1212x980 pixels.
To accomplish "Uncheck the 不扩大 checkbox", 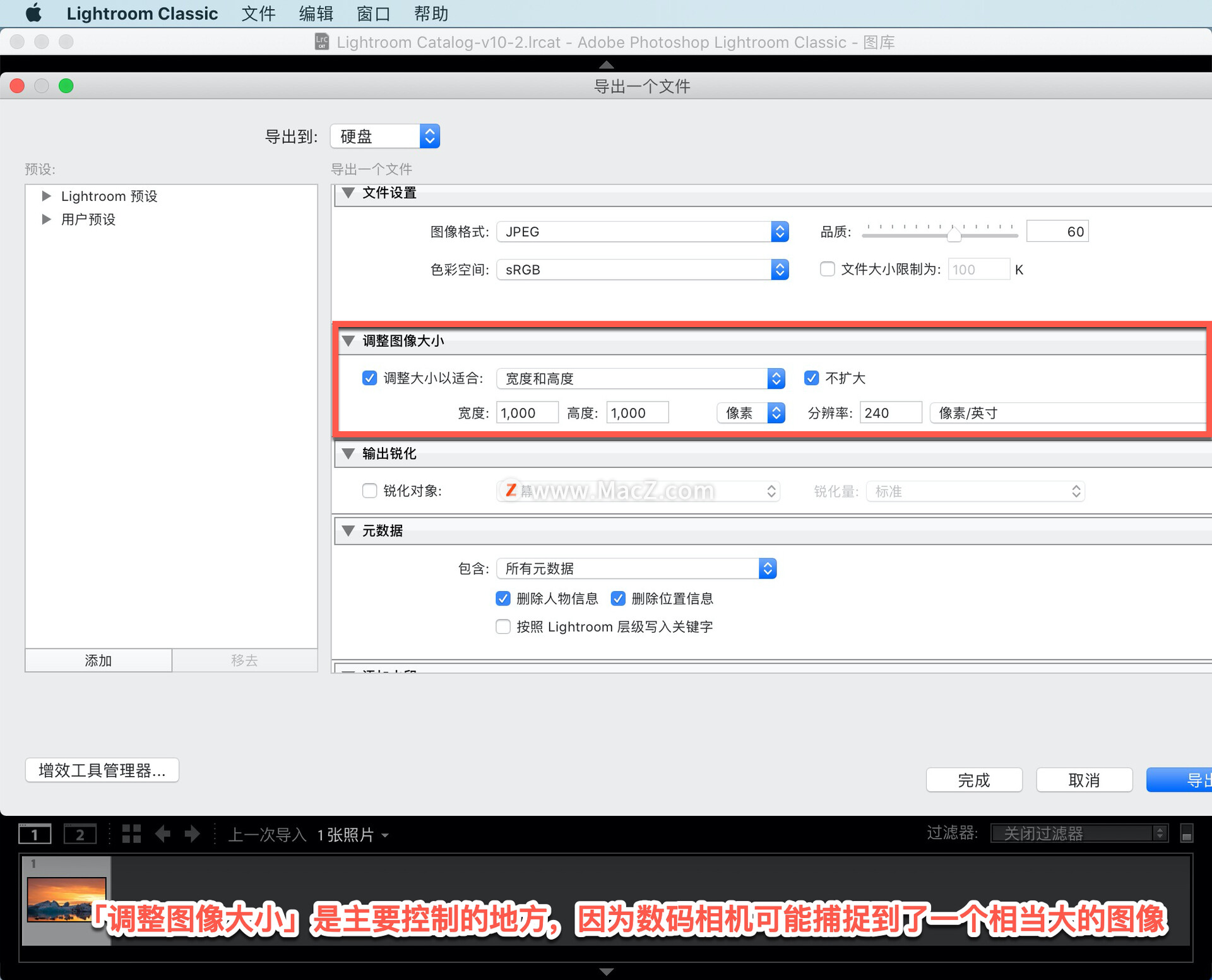I will [811, 378].
